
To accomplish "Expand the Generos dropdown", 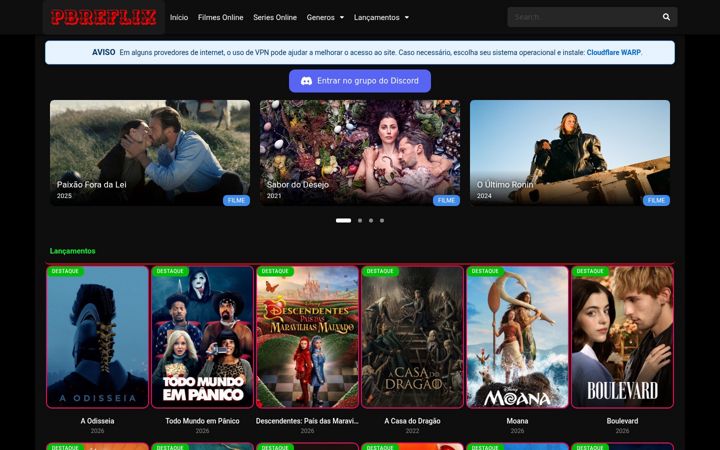I will [325, 17].
